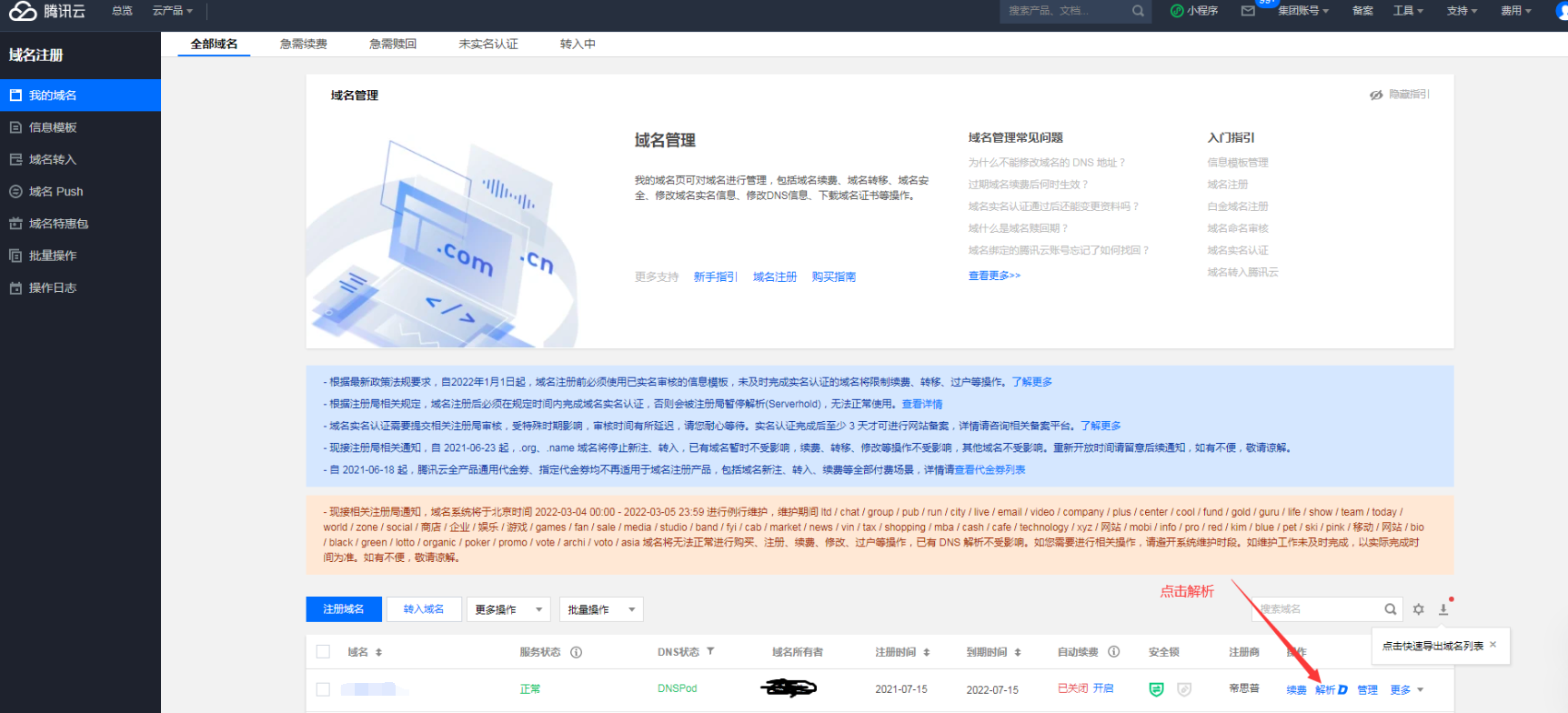This screenshot has width=1568, height=713.
Task: Check the first domain row checkbox
Action: (323, 689)
